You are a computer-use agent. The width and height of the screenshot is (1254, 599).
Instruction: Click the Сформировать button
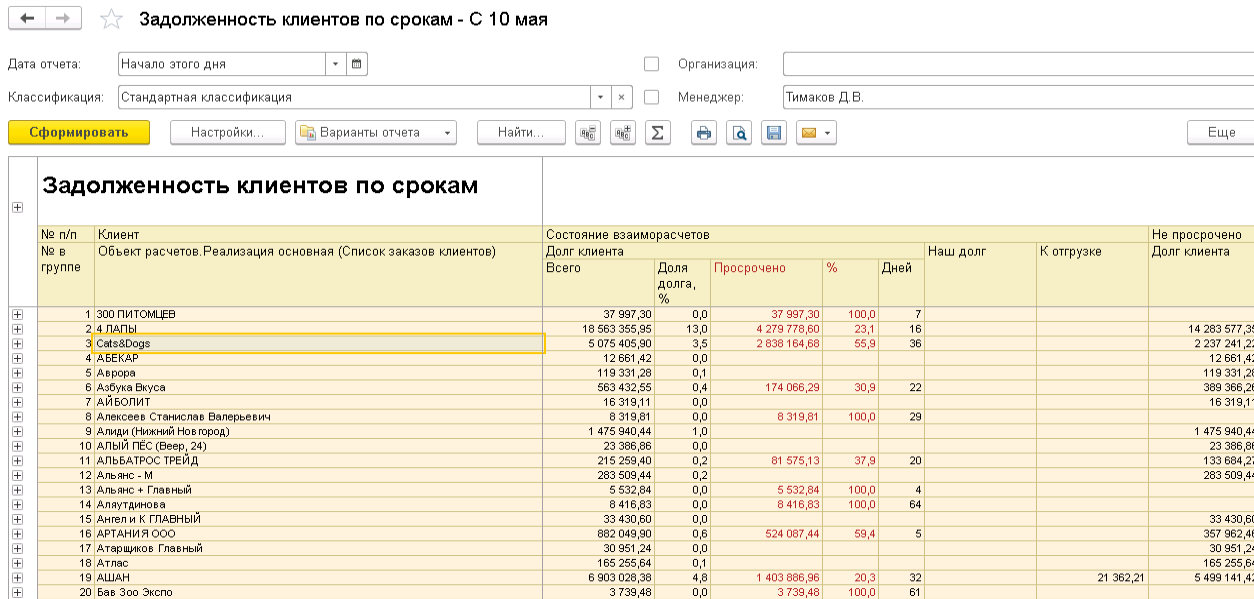point(79,133)
